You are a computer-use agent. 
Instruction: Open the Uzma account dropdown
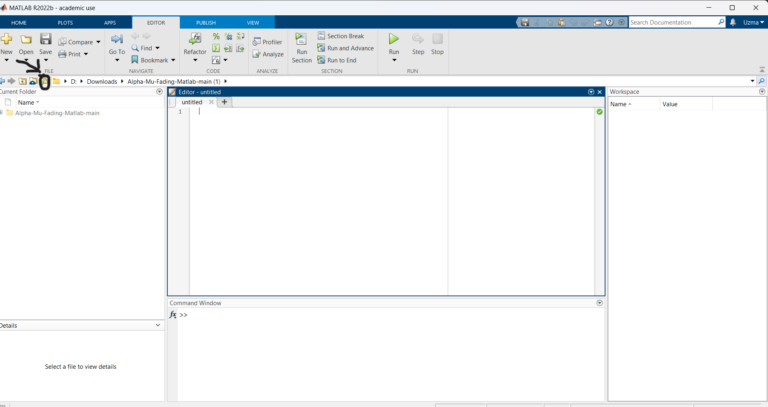[x=753, y=23]
